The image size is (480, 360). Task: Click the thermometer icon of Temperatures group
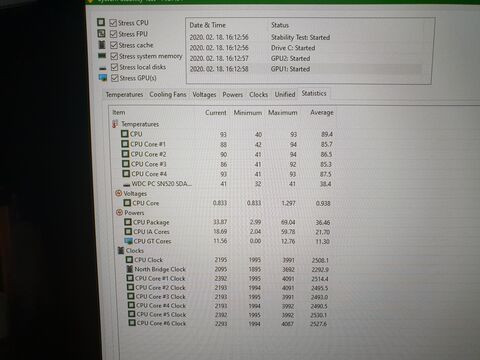[115, 124]
